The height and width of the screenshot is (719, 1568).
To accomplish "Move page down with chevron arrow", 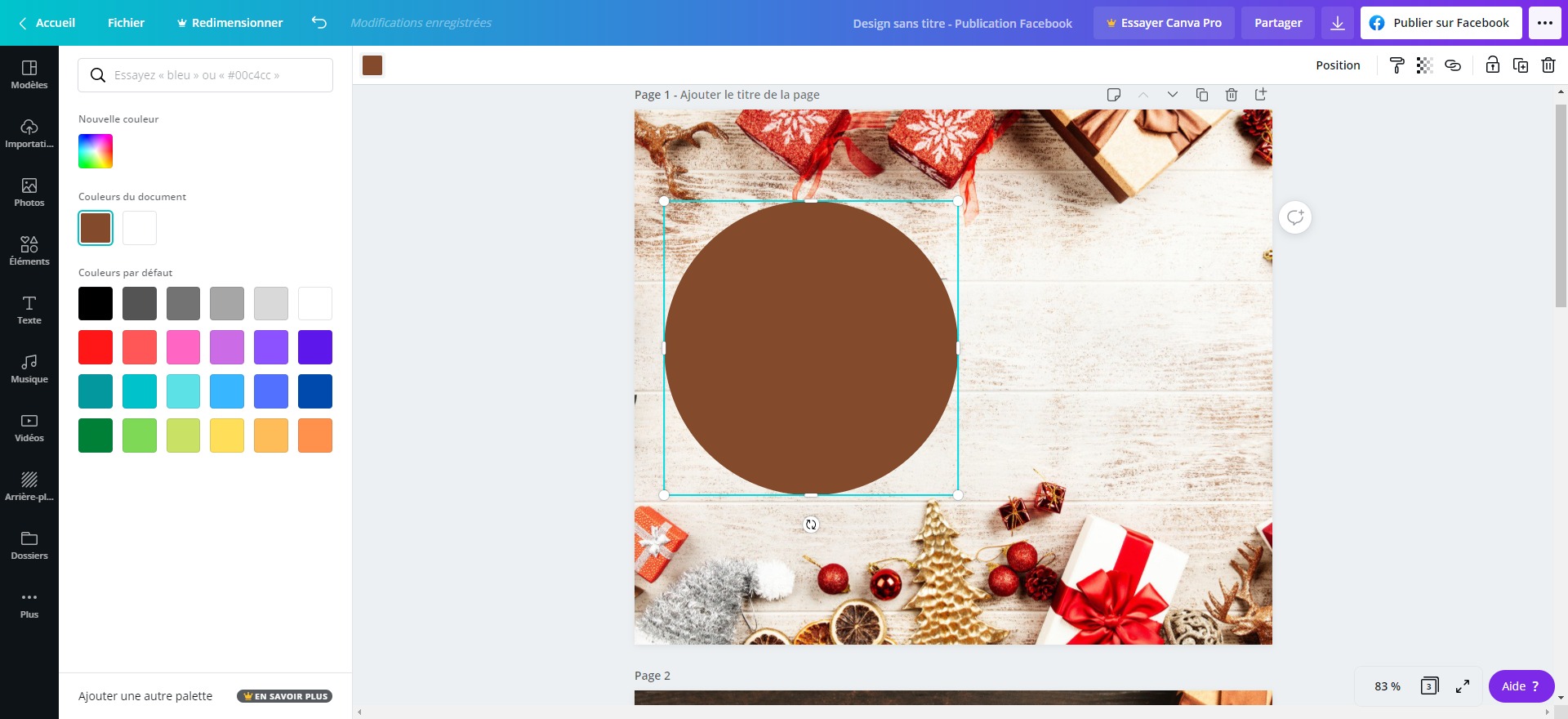I will point(1172,95).
